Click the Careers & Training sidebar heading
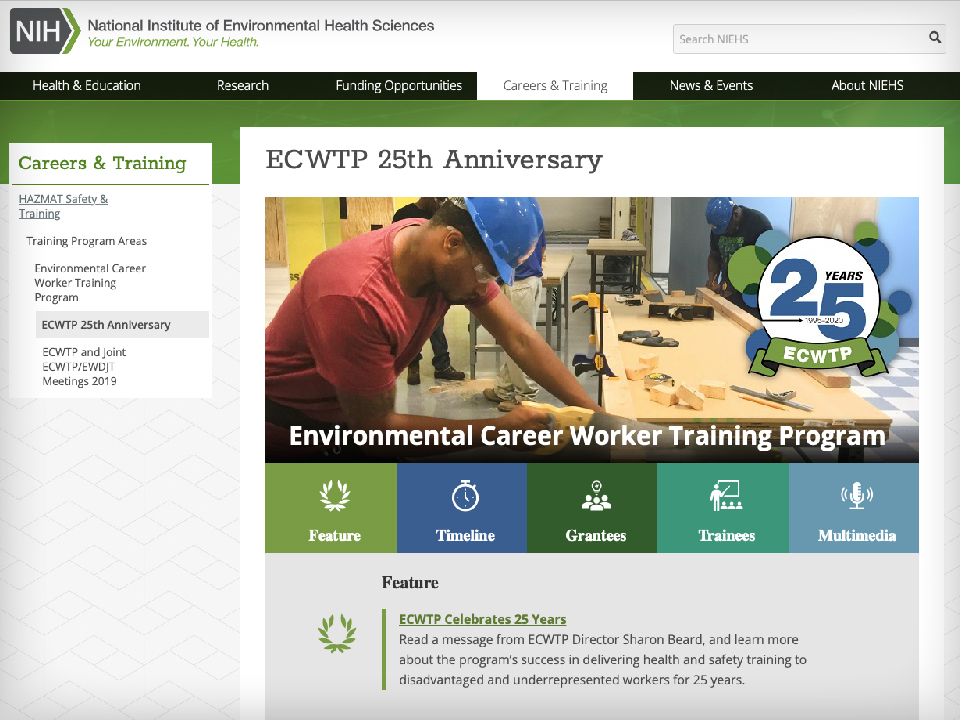 [102, 163]
